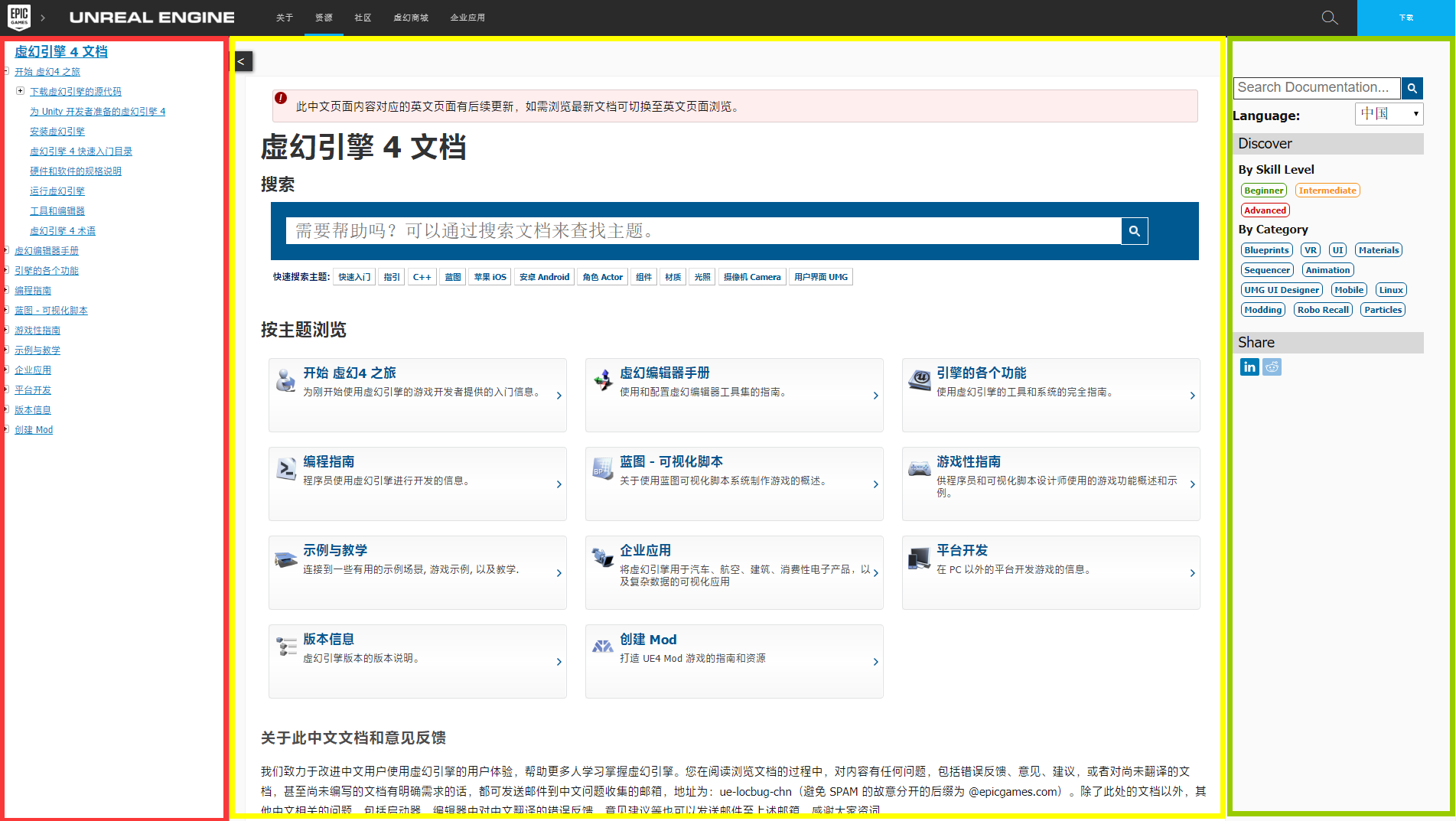Click the arrow on the 引擎的各个功能 card

pos(1193,396)
